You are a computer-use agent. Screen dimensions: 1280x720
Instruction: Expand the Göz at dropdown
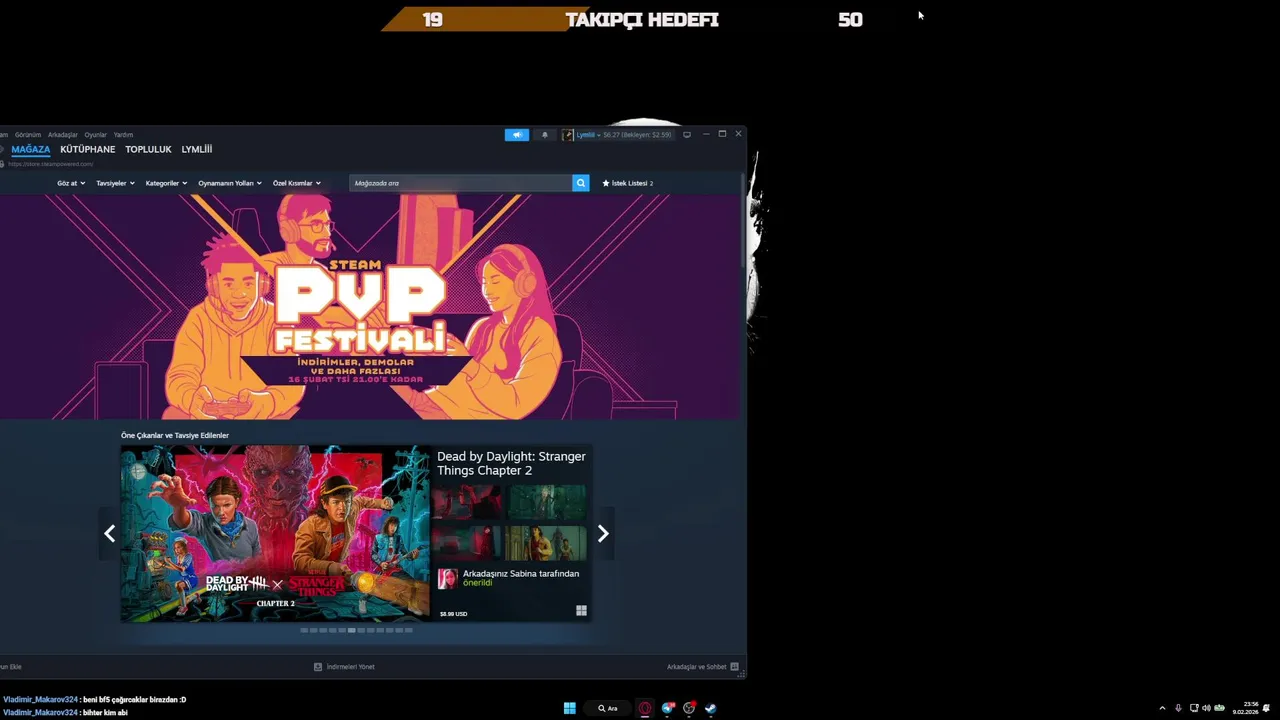(x=71, y=183)
